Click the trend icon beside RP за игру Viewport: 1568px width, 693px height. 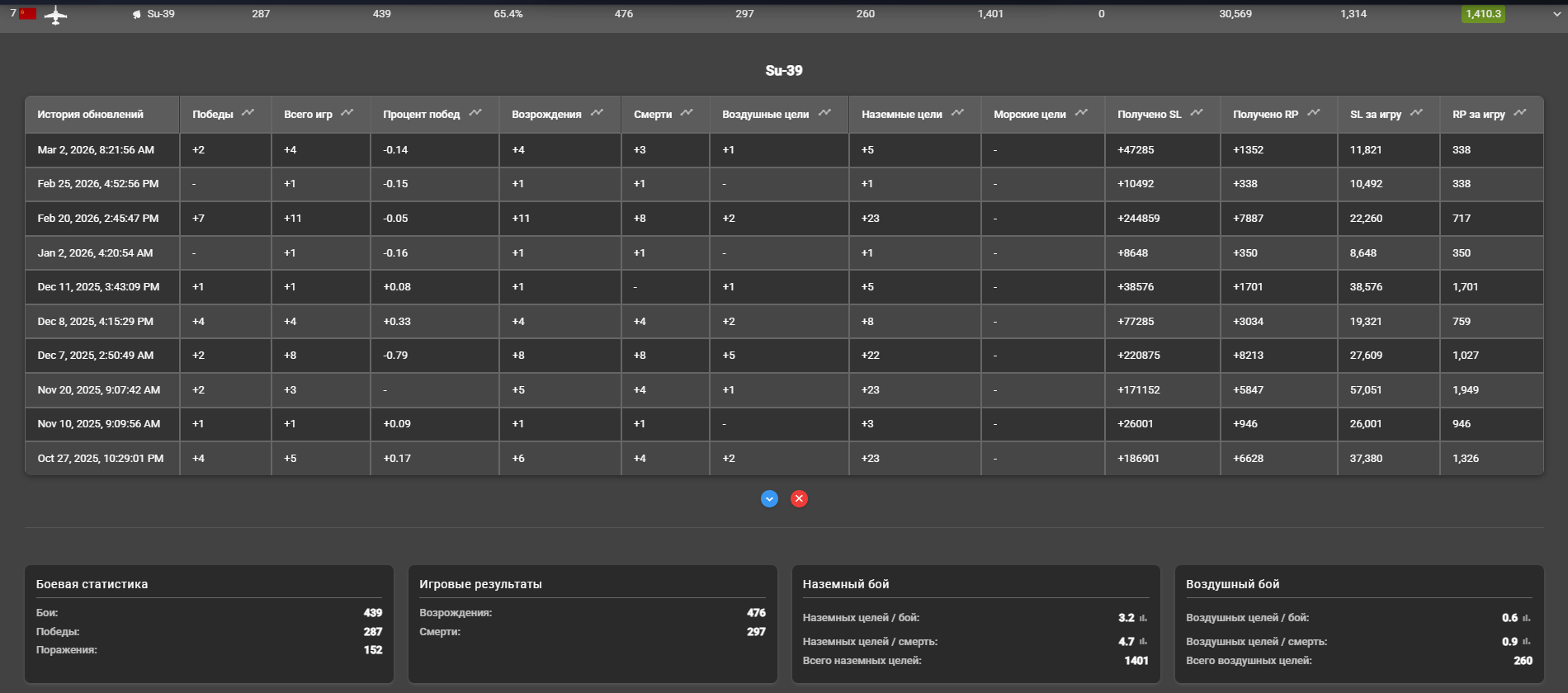(x=1520, y=113)
